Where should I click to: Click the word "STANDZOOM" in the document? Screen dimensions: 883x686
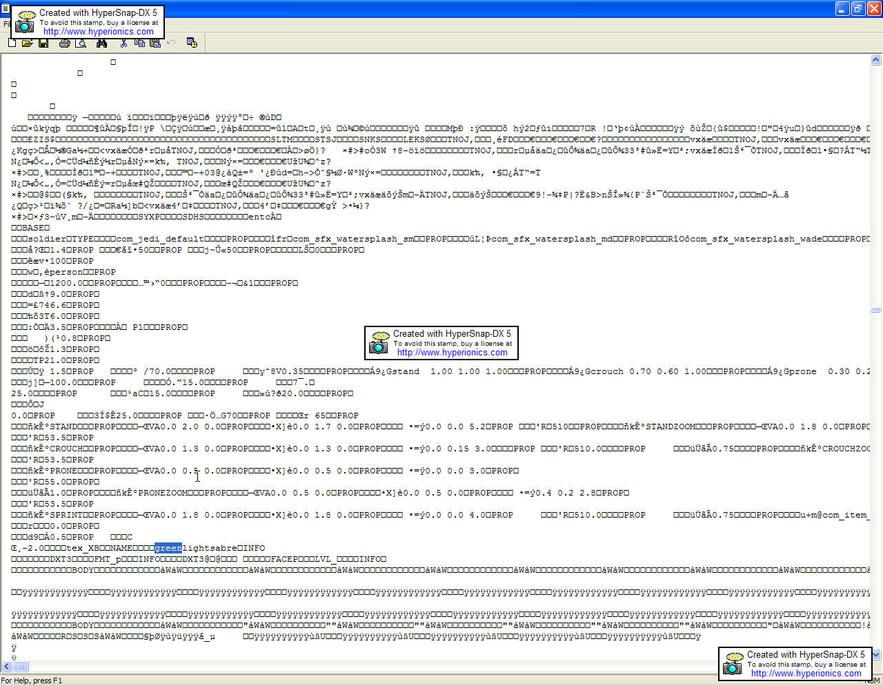click(x=670, y=427)
